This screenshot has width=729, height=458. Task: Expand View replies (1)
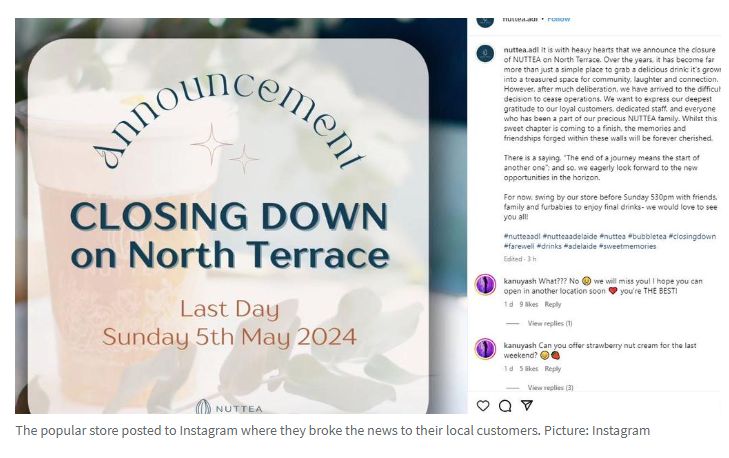(550, 323)
